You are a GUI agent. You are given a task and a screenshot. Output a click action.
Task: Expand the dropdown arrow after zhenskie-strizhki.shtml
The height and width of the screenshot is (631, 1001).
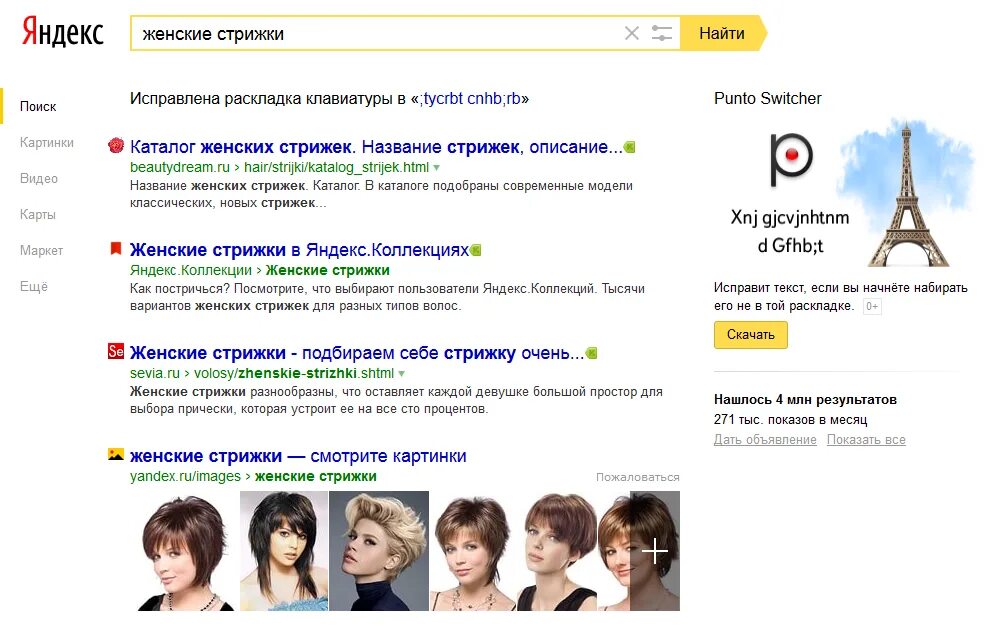pos(402,374)
